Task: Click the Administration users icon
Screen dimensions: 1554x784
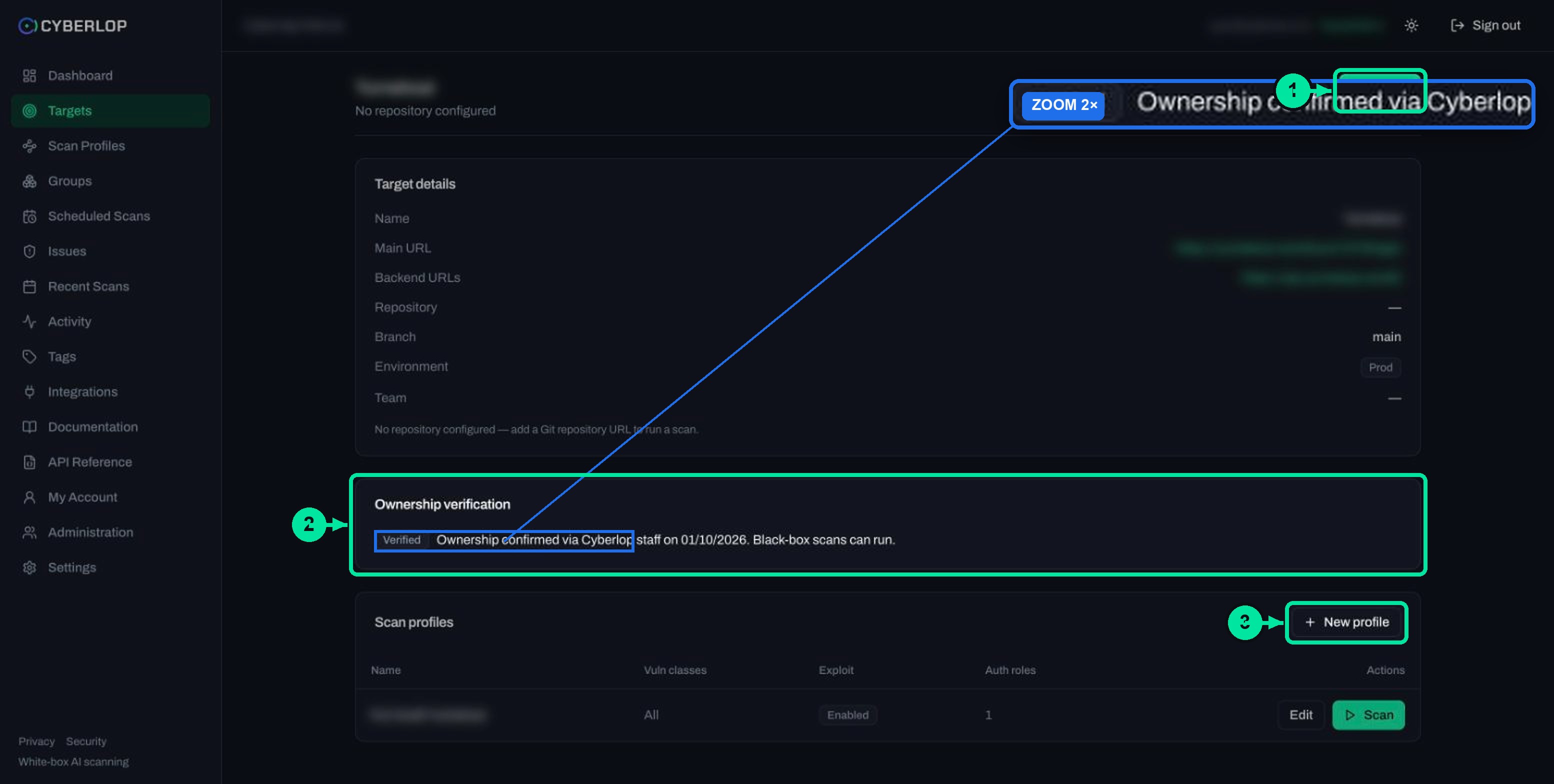Action: coord(29,532)
